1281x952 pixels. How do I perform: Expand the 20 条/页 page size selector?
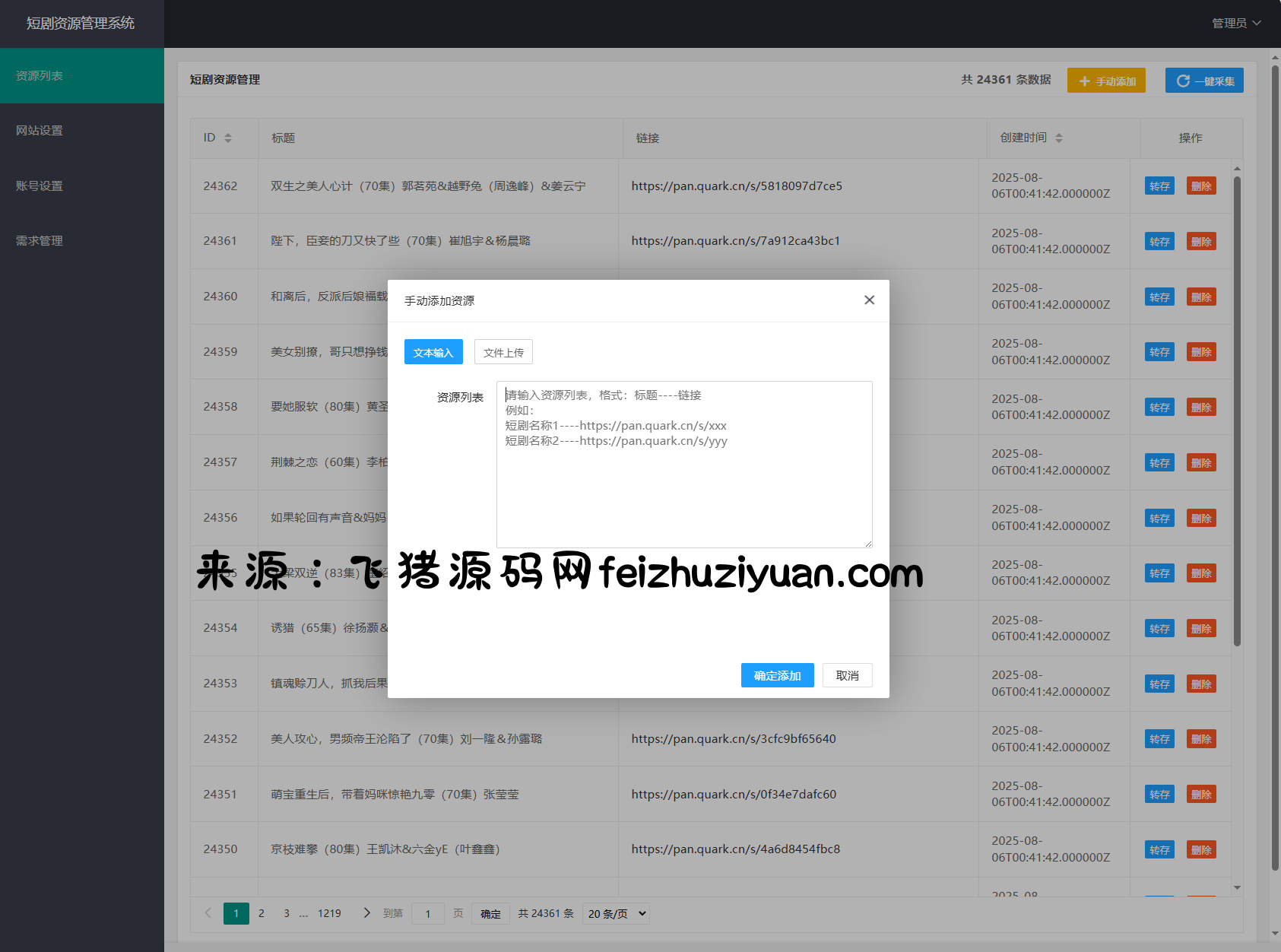click(616, 913)
